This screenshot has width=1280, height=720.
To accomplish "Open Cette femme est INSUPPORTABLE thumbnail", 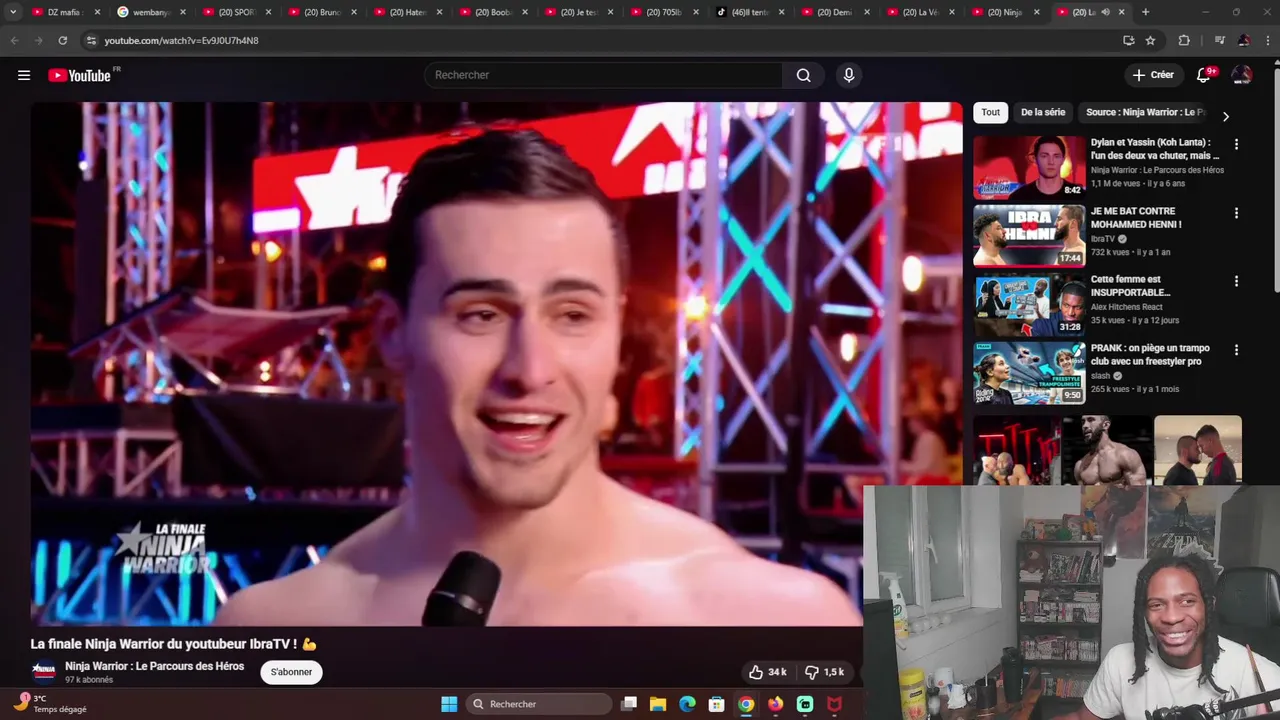I will 1029,304.
